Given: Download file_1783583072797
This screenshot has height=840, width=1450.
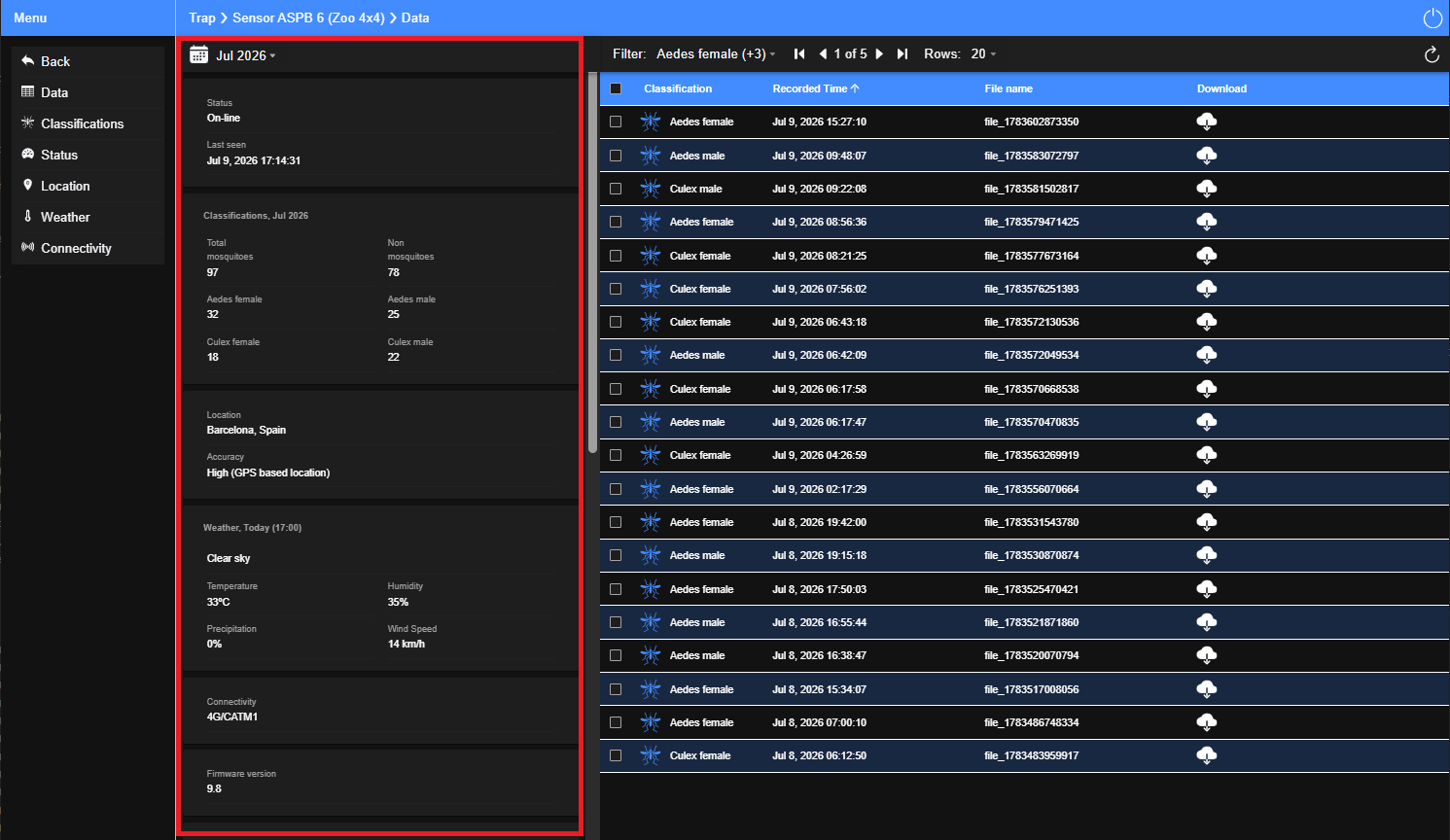Looking at the screenshot, I should 1207,156.
